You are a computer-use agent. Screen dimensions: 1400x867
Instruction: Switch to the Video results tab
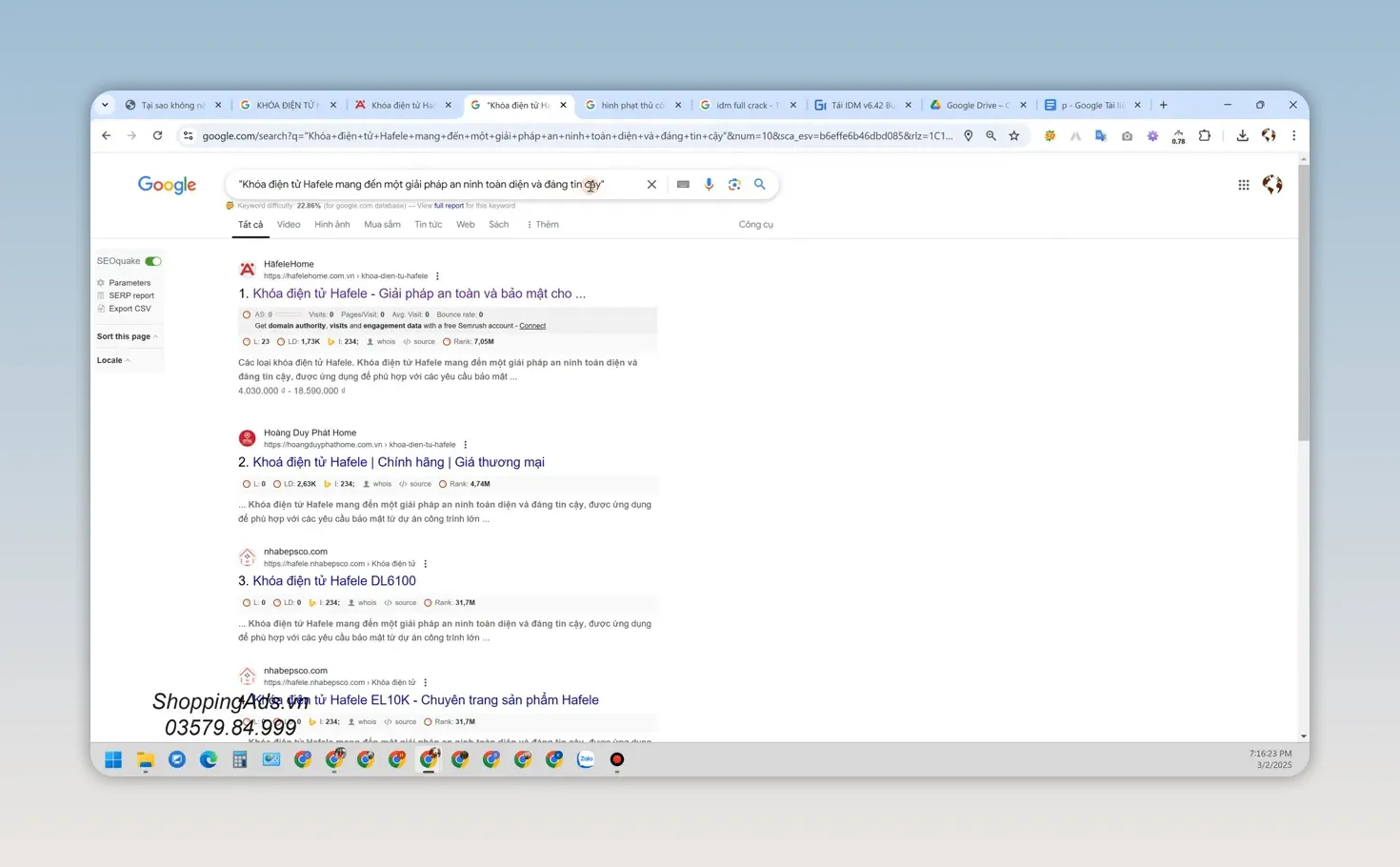click(289, 225)
